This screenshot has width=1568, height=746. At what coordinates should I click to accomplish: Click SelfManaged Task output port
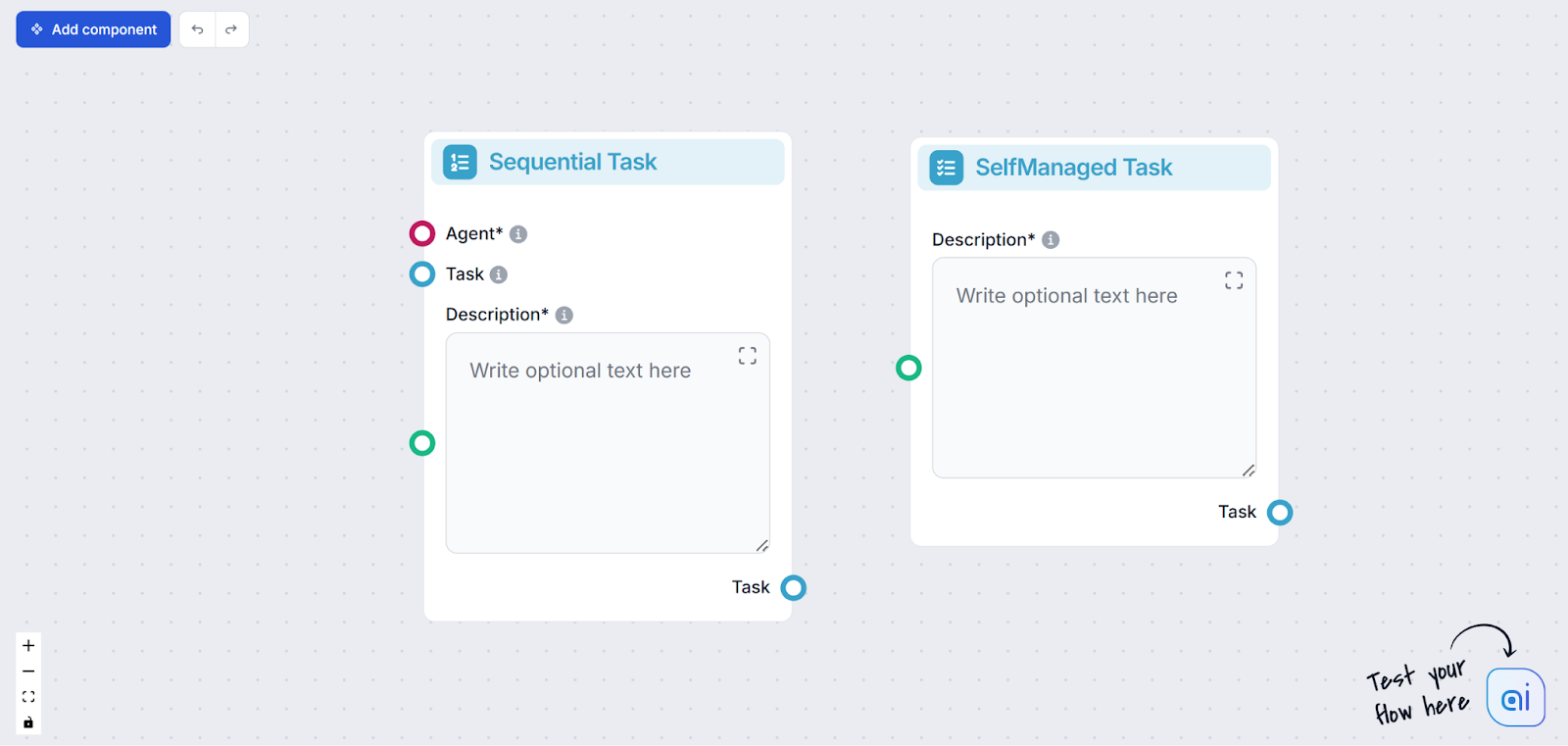1280,512
